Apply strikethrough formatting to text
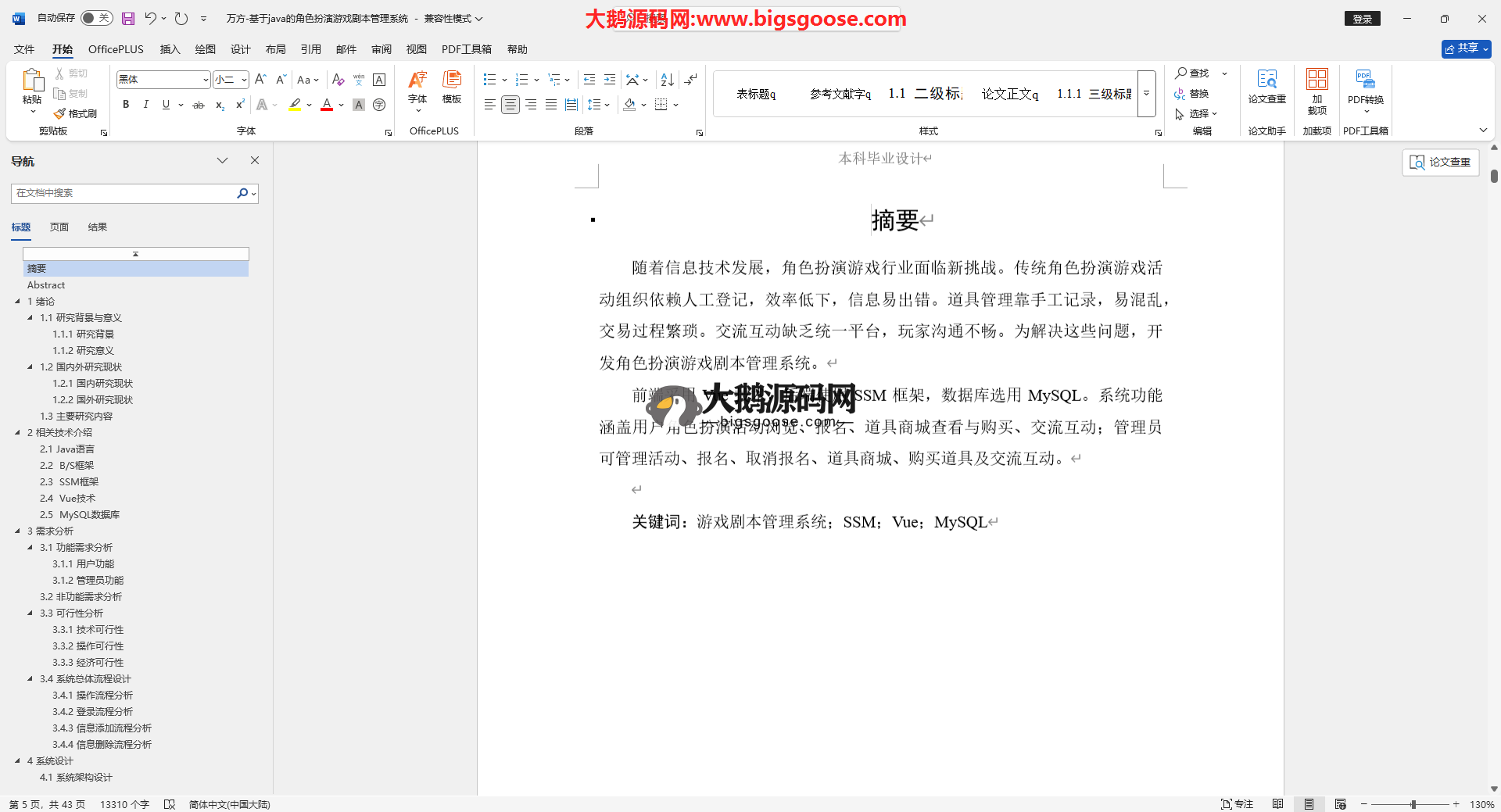The image size is (1501, 812). 199,105
